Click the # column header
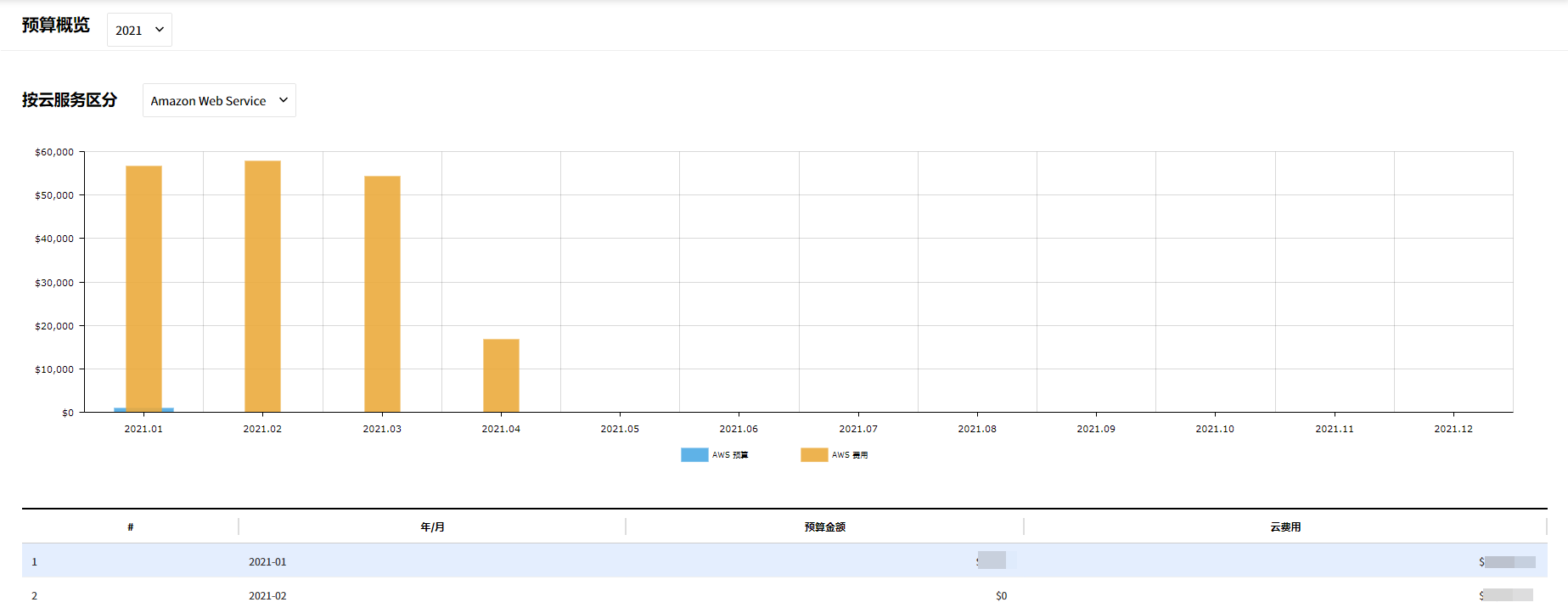Image resolution: width=1568 pixels, height=608 pixels. click(x=130, y=527)
